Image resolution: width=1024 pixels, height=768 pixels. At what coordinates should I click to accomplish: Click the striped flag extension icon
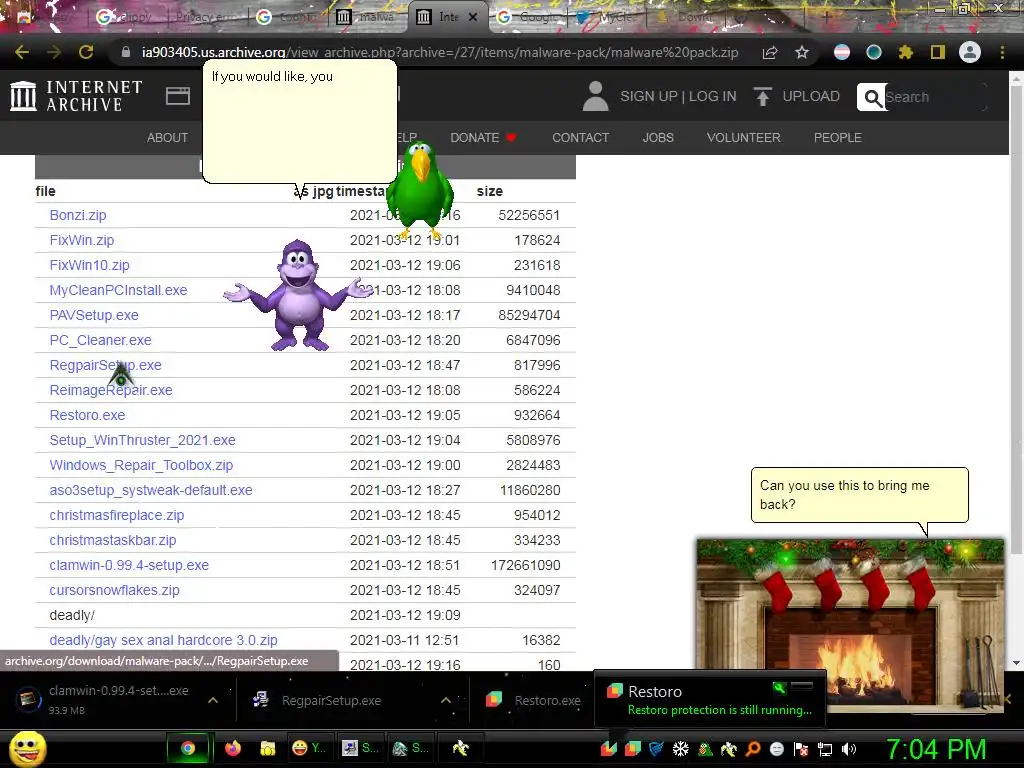(842, 52)
